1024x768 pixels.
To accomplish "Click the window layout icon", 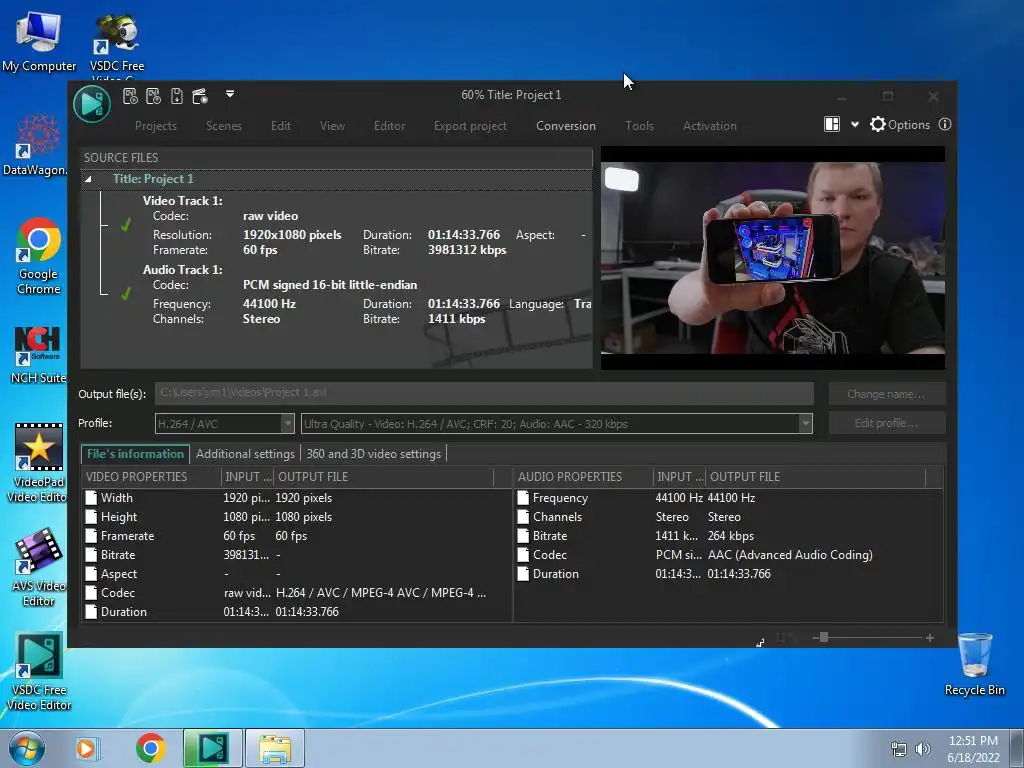I will pos(832,124).
